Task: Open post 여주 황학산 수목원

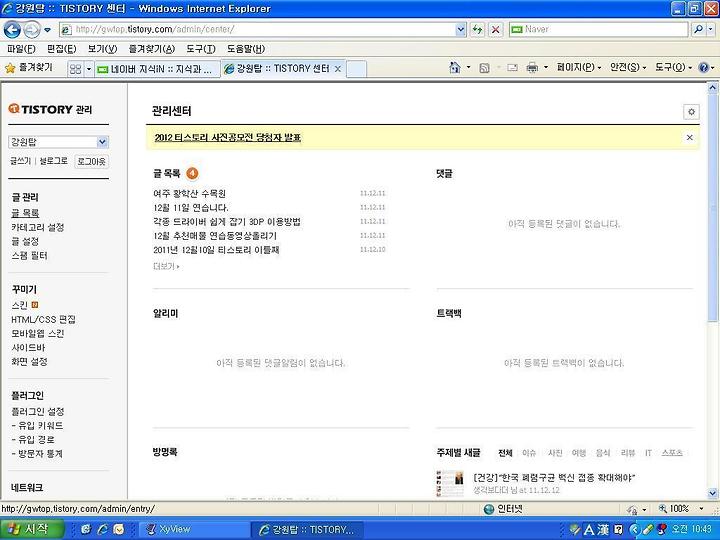Action: pos(189,194)
